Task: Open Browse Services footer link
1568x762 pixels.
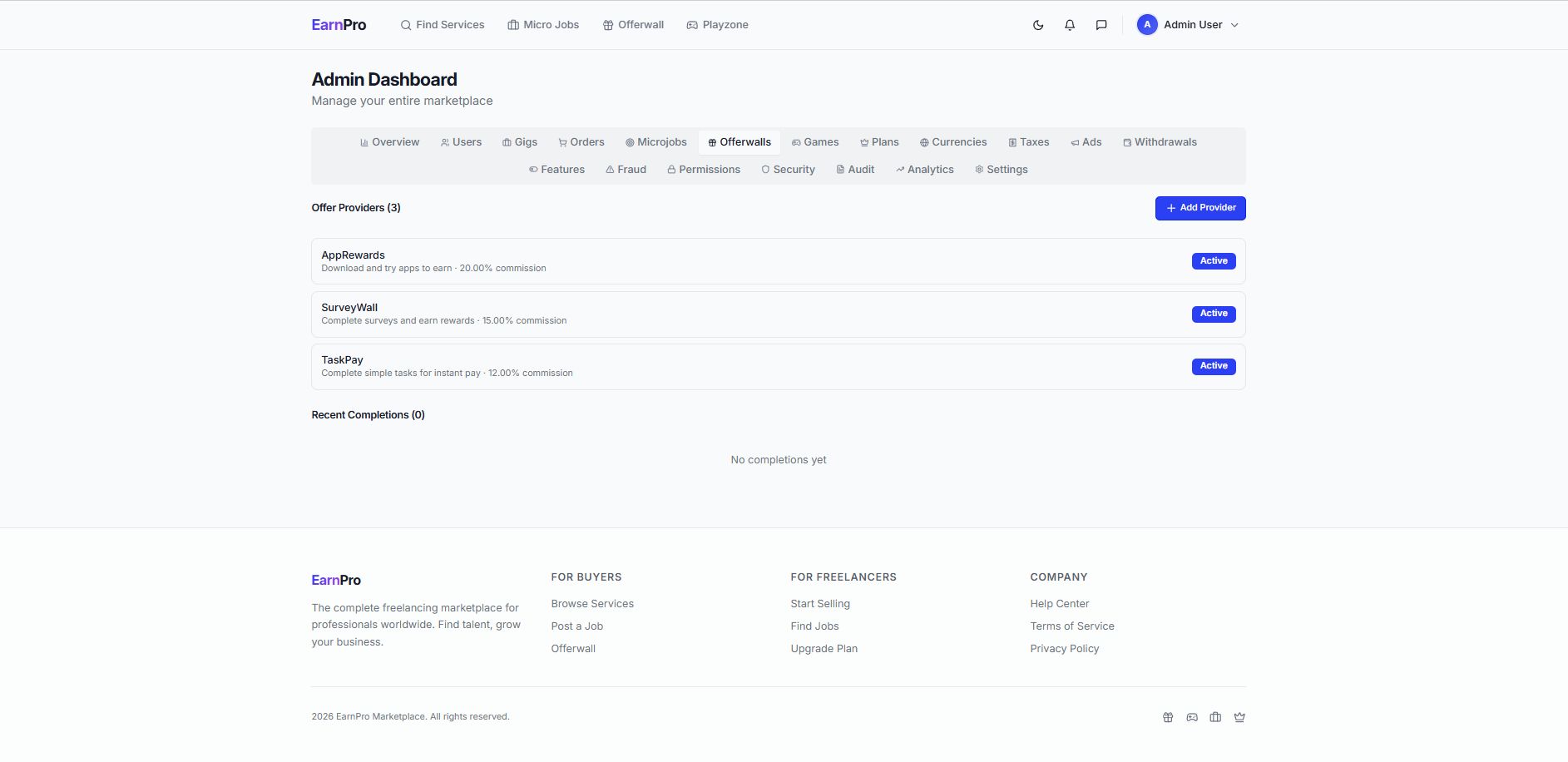Action: (592, 604)
